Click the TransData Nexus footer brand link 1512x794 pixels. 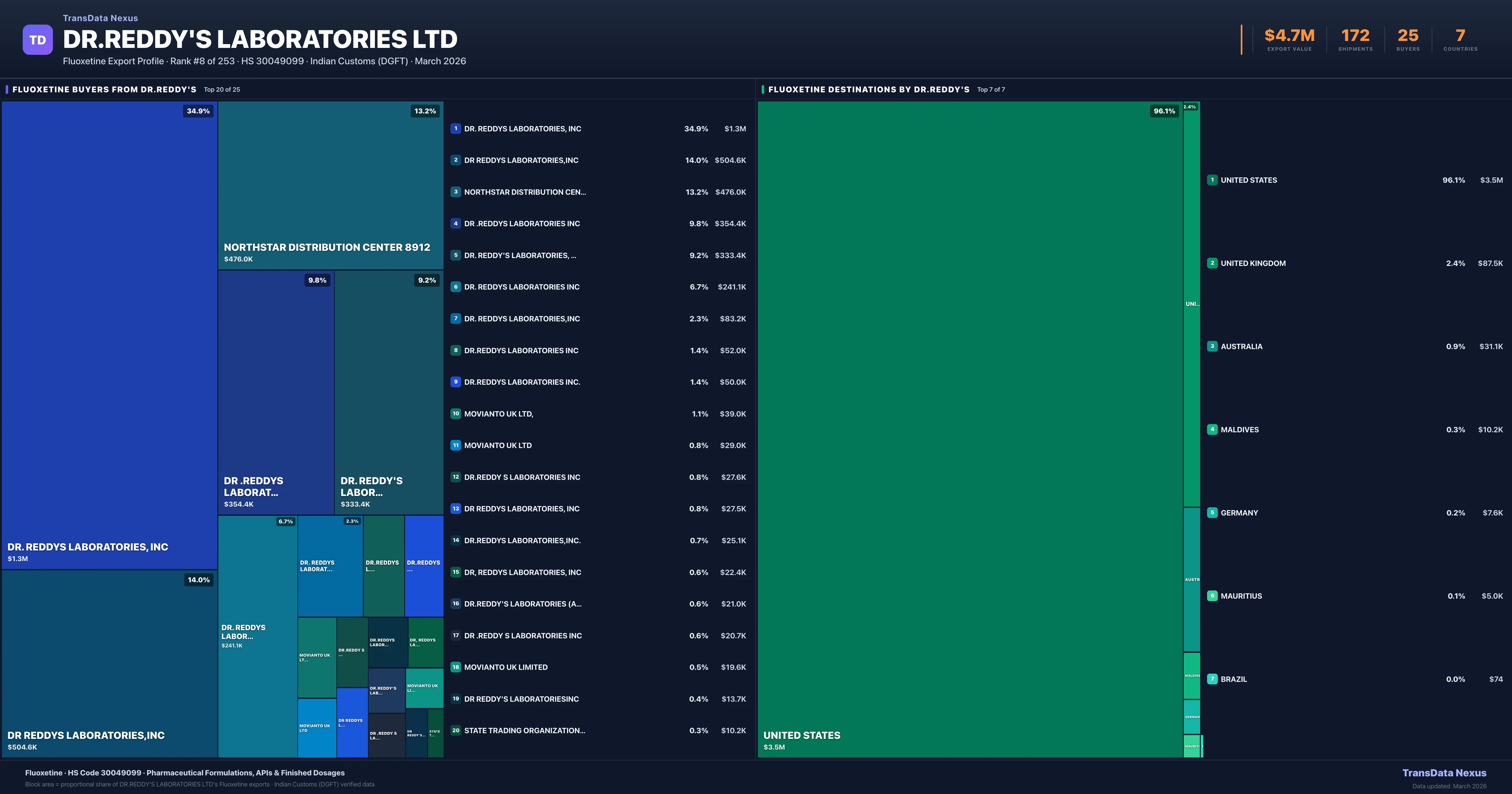tap(1444, 773)
